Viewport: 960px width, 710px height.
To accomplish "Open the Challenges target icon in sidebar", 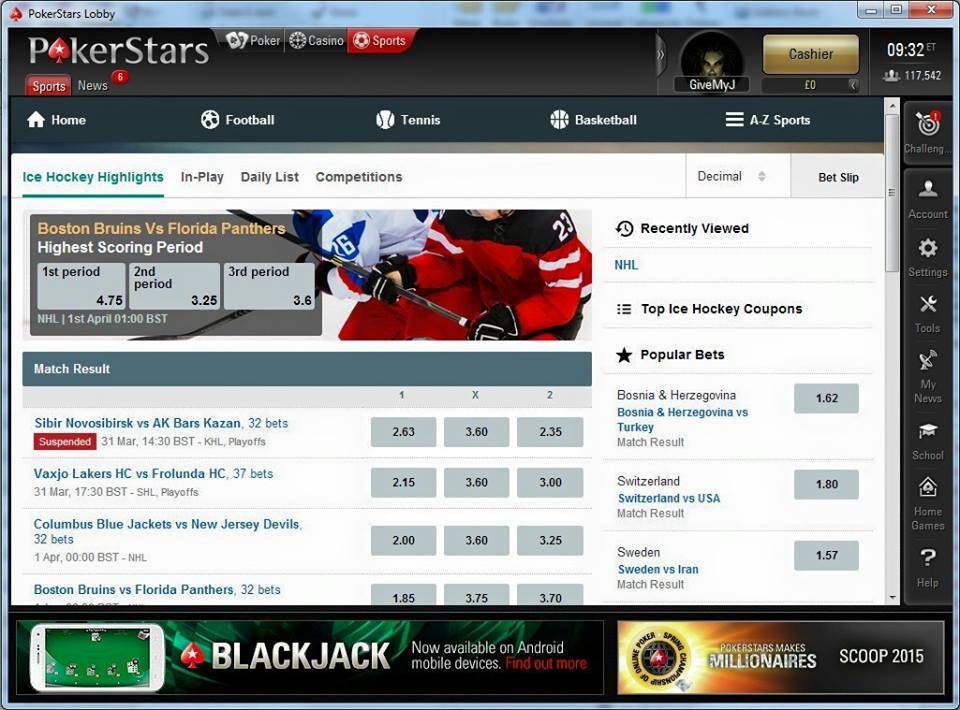I will click(927, 125).
